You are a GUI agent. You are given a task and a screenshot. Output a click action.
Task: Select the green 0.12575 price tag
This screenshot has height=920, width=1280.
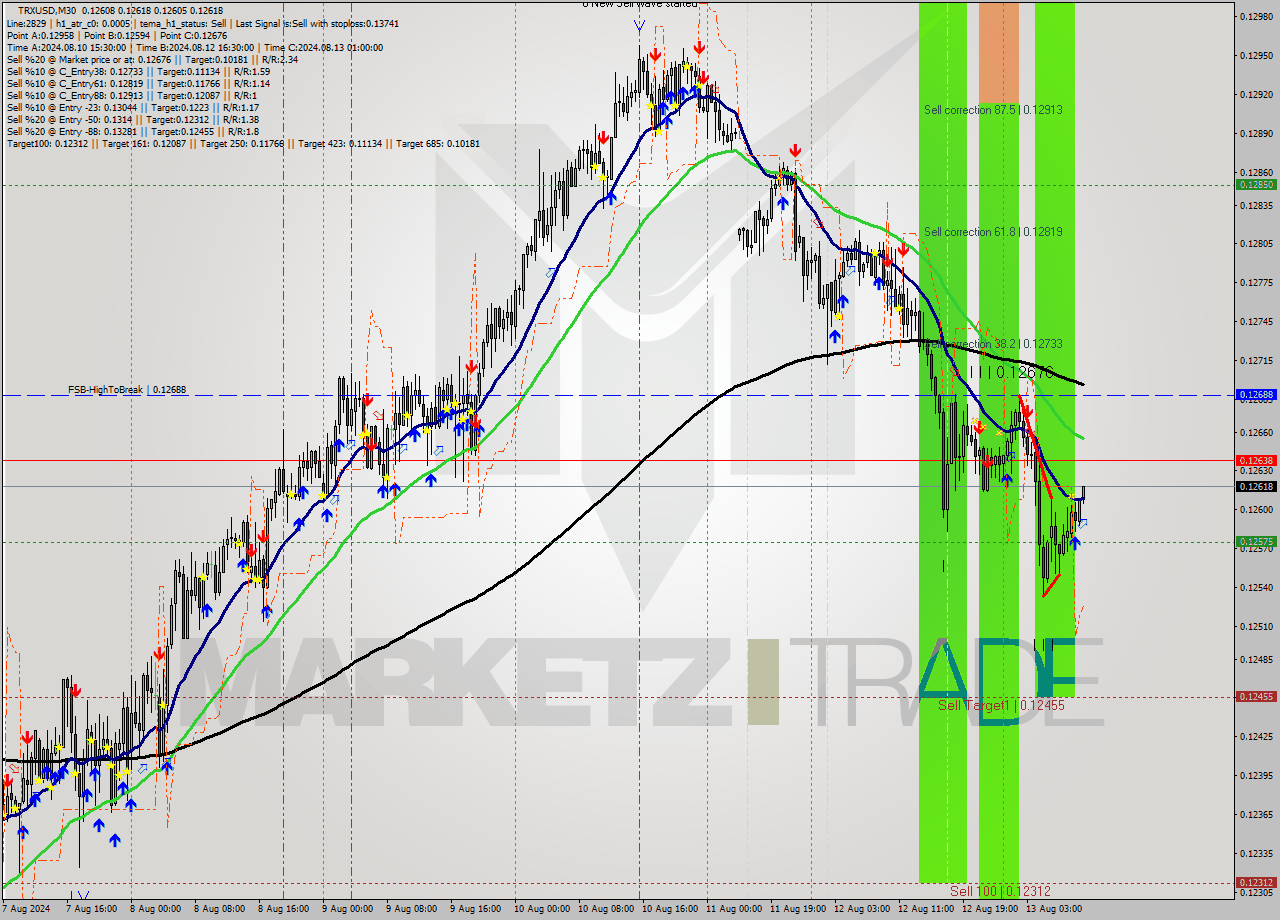(1257, 542)
